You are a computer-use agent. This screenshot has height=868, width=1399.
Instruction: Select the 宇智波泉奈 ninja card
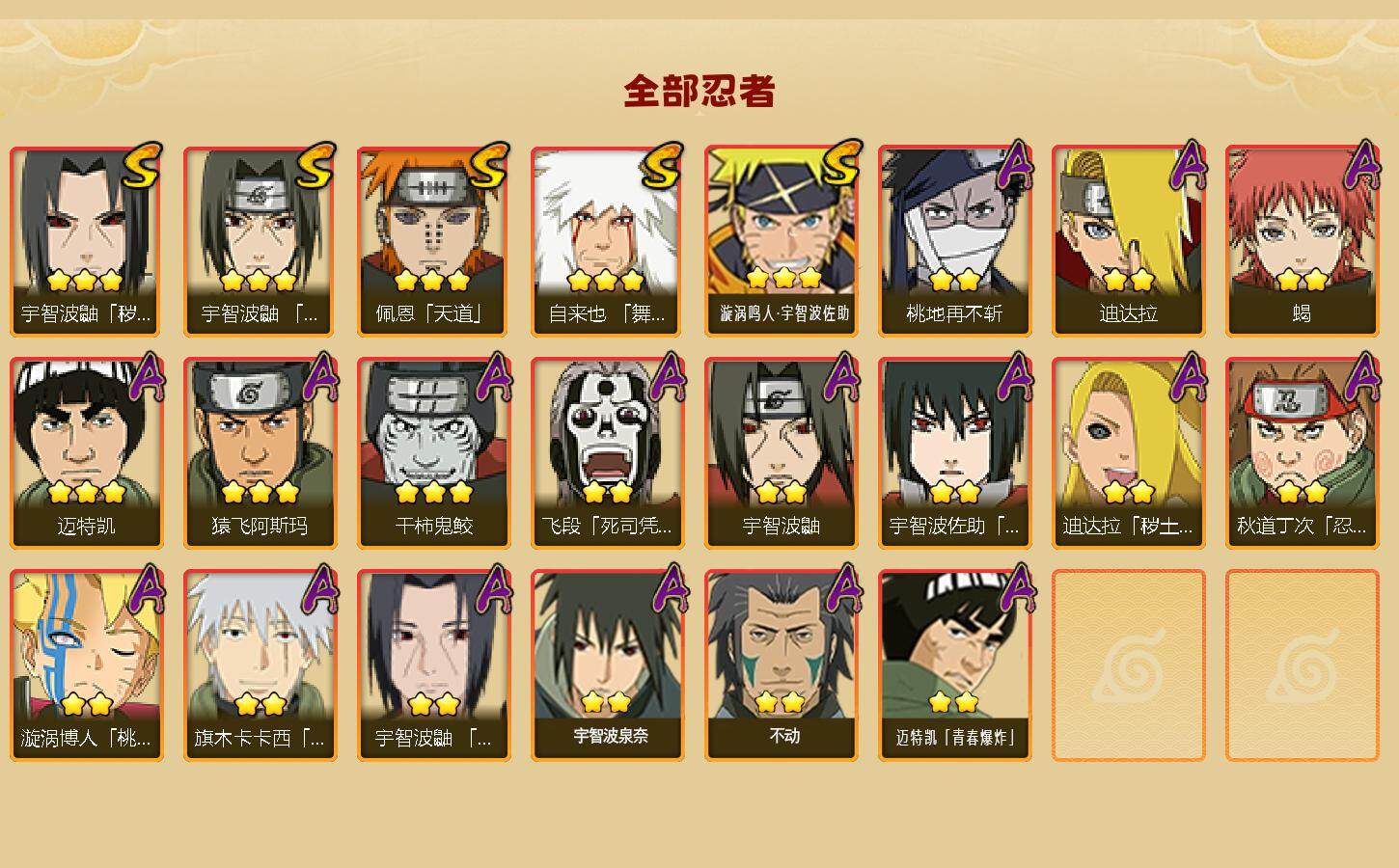pyautogui.click(x=607, y=665)
